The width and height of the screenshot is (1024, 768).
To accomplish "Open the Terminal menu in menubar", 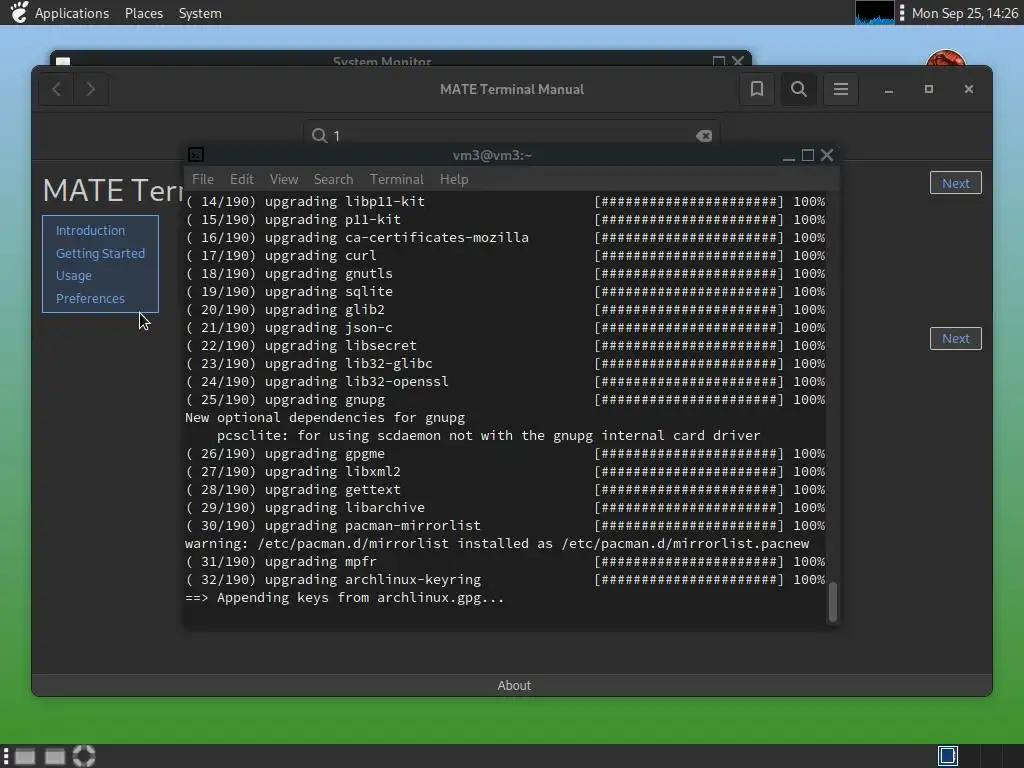I will (396, 179).
